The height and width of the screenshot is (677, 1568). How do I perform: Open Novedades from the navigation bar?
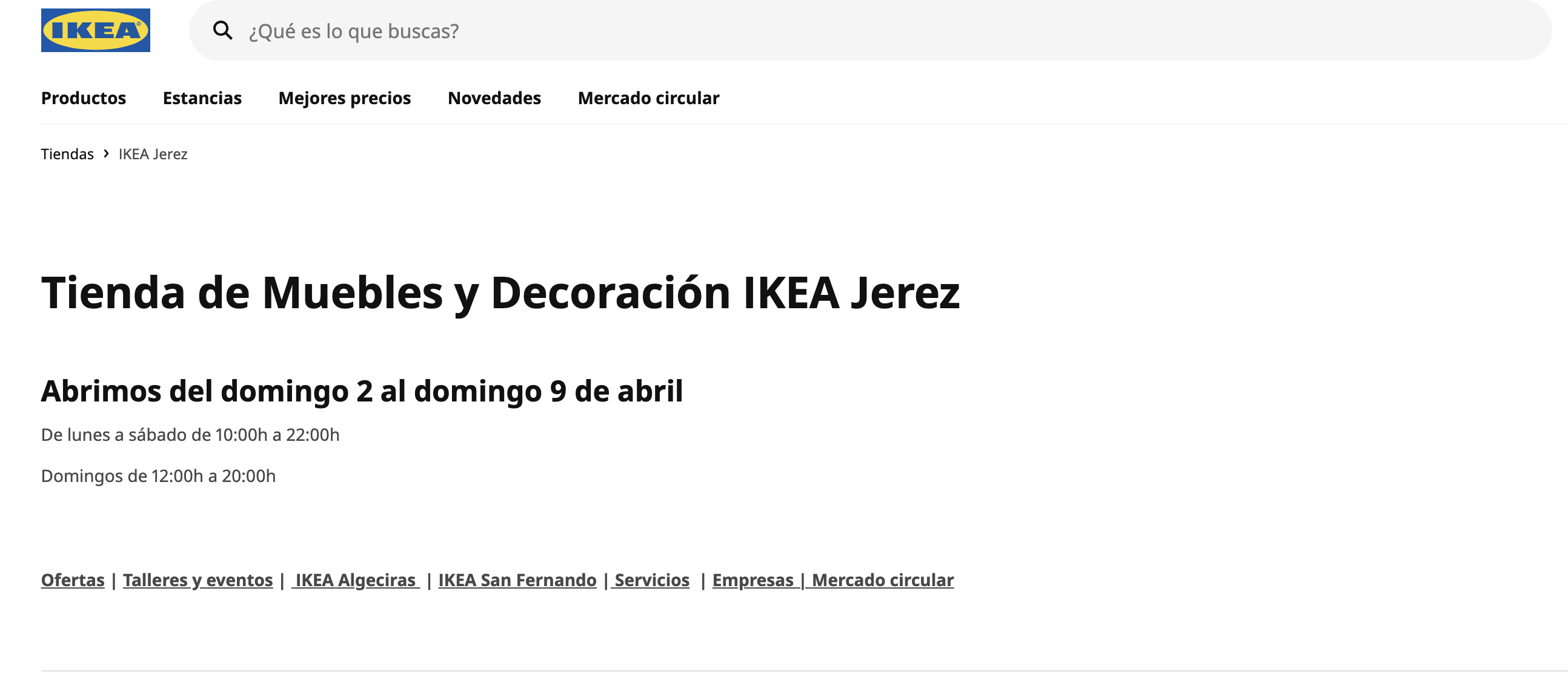(x=494, y=98)
